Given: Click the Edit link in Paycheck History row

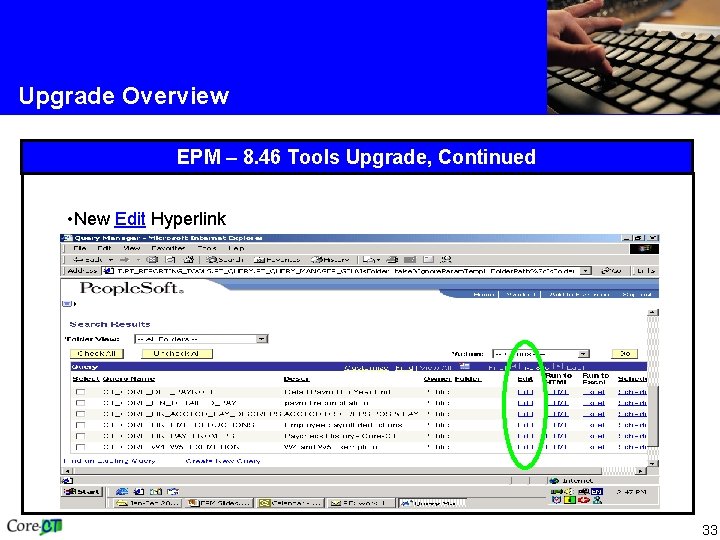Looking at the screenshot, I should (525, 436).
